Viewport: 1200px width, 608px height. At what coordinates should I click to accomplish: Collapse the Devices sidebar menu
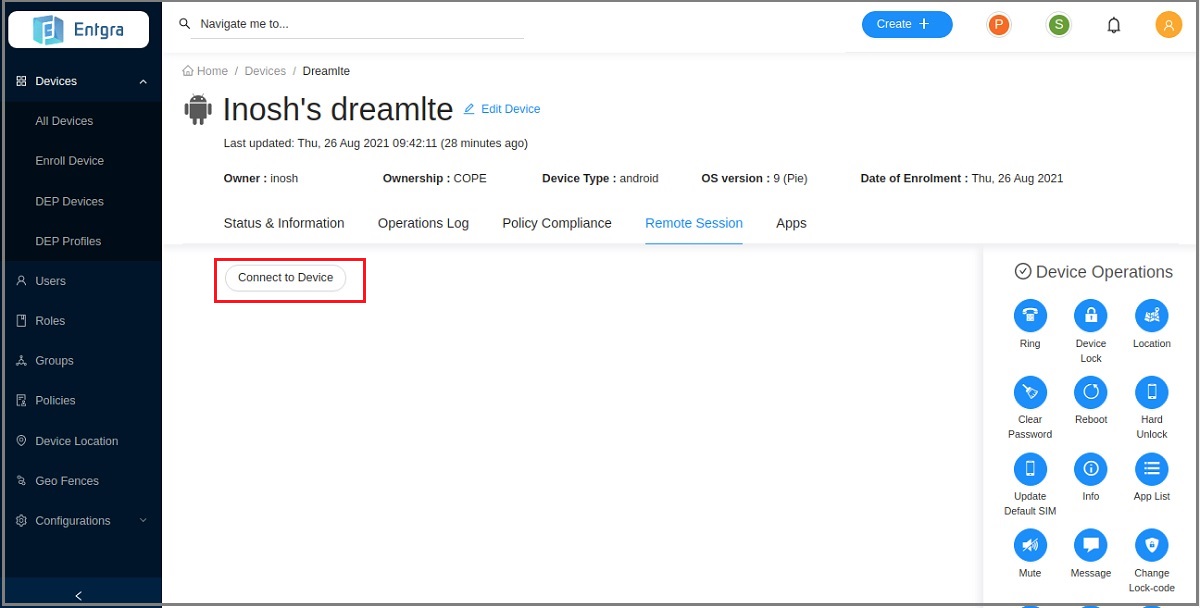[x=143, y=82]
